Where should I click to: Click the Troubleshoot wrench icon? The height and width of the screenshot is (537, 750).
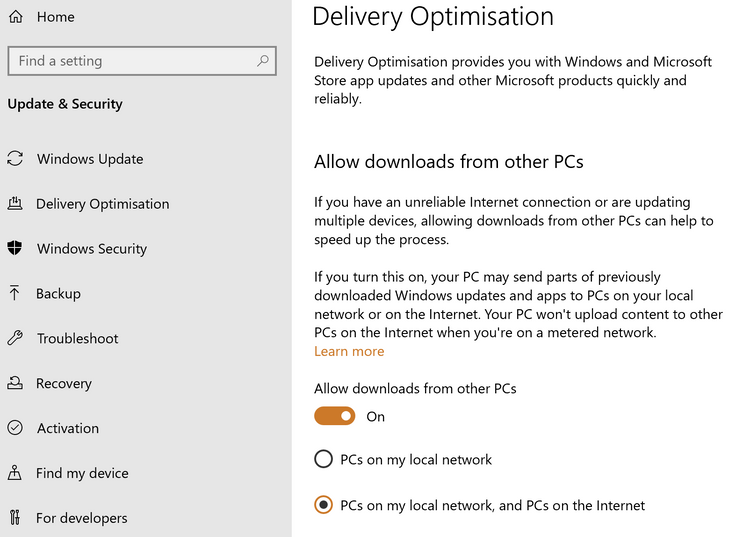(15, 338)
